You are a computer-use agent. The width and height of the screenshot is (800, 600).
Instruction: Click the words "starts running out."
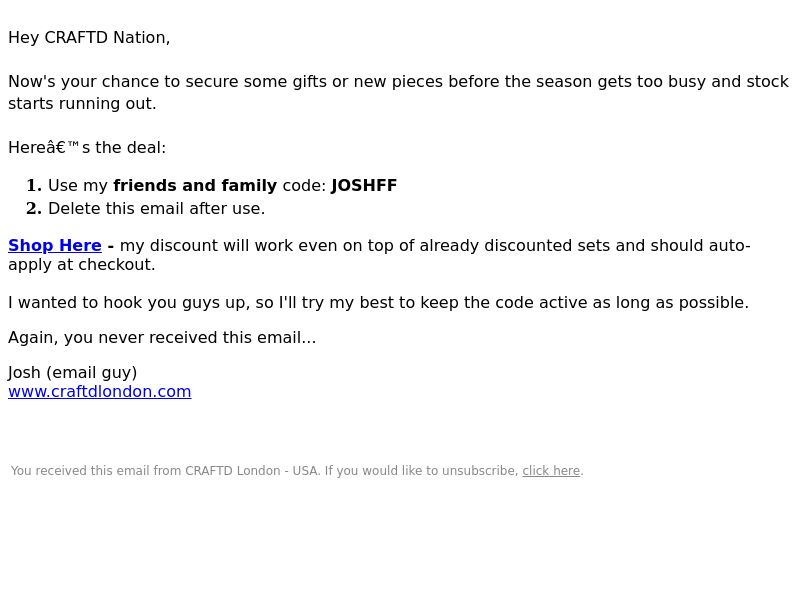pyautogui.click(x=82, y=104)
